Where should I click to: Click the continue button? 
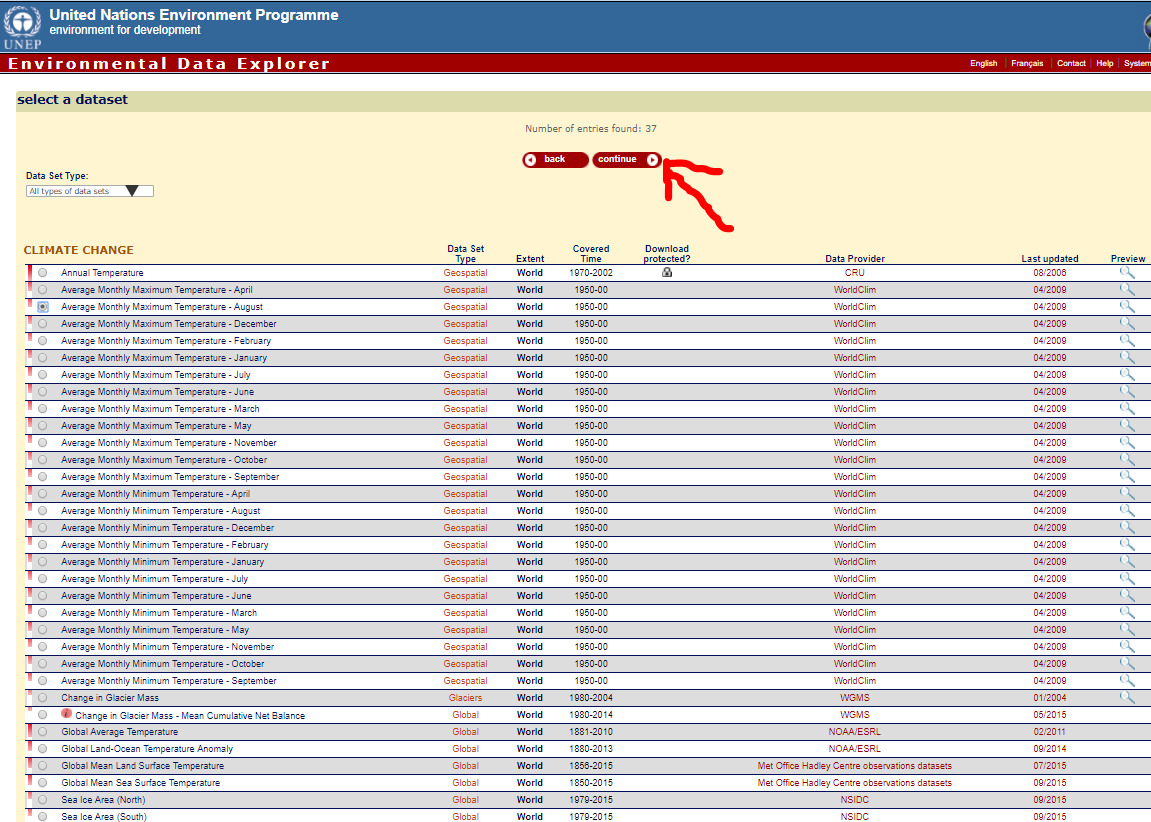pyautogui.click(x=627, y=159)
